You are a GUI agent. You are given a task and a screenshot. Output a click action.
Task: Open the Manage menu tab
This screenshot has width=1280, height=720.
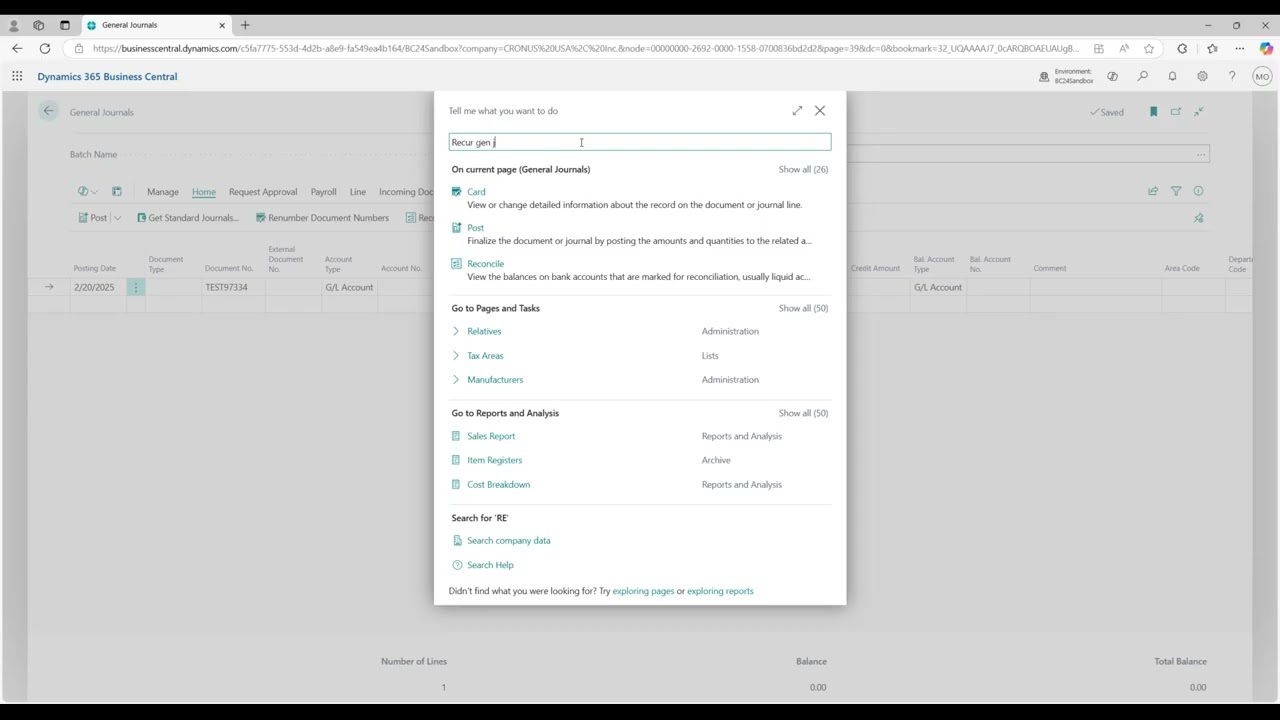tap(163, 192)
